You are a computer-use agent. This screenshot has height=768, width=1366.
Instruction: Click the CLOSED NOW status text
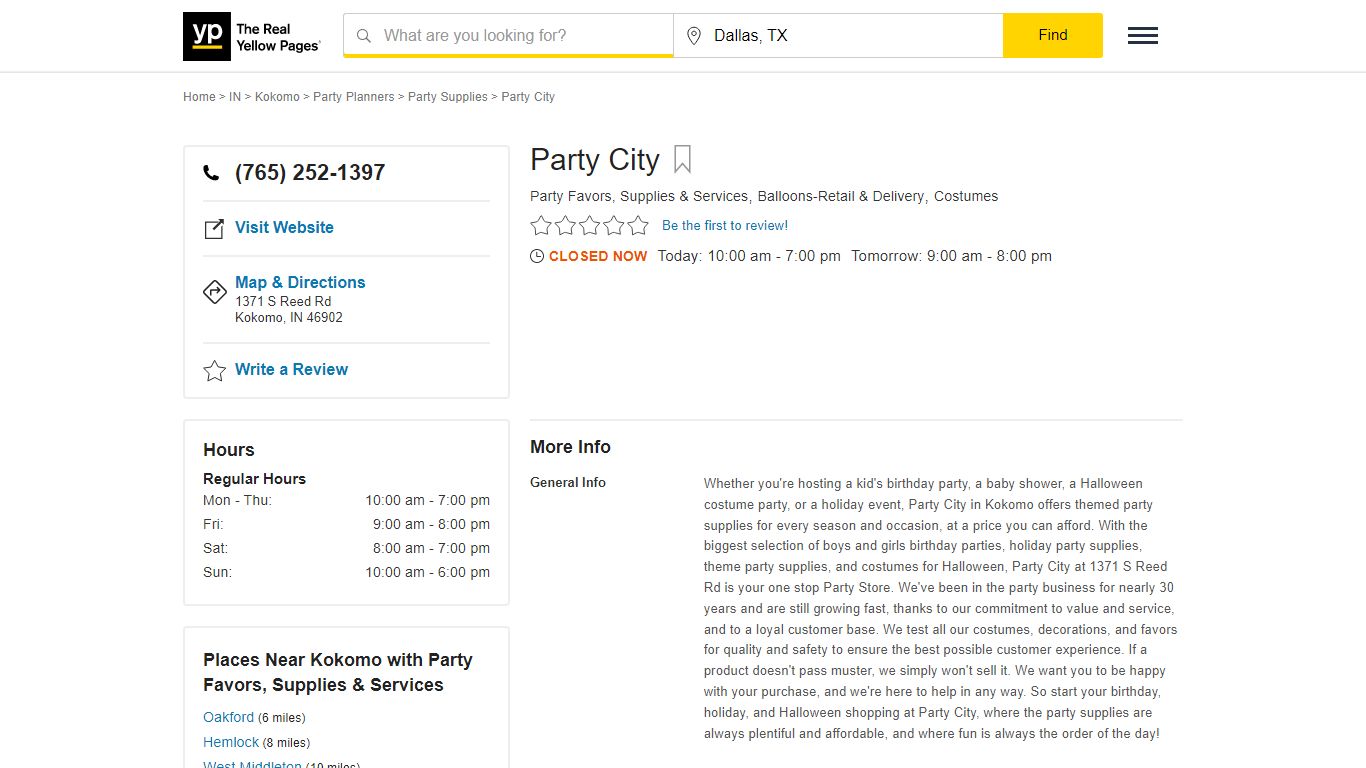598,256
